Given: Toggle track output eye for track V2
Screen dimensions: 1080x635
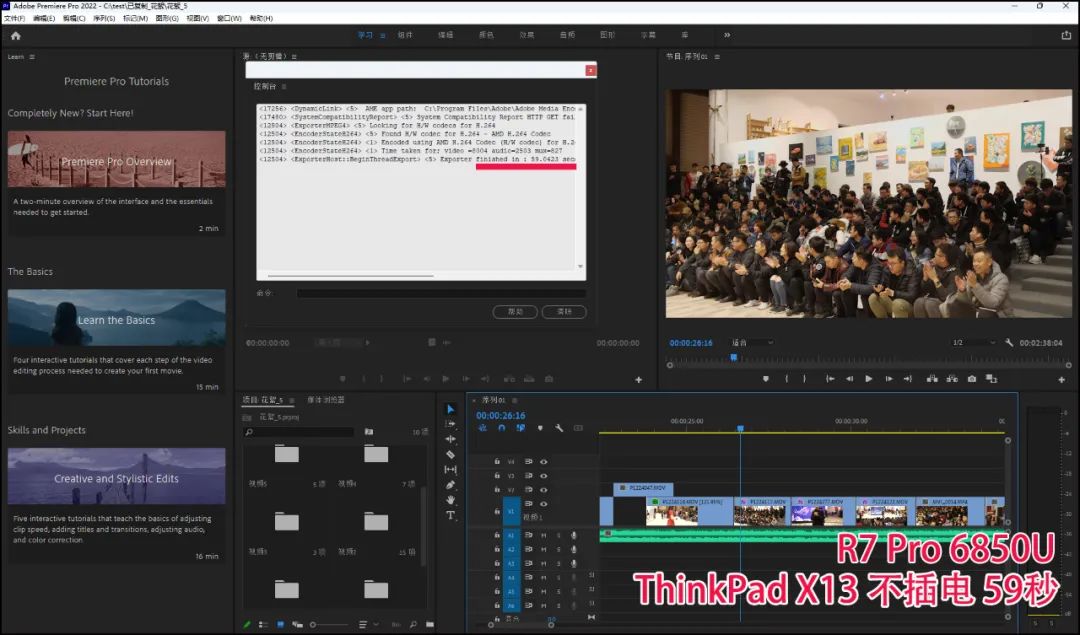Looking at the screenshot, I should (x=543, y=488).
